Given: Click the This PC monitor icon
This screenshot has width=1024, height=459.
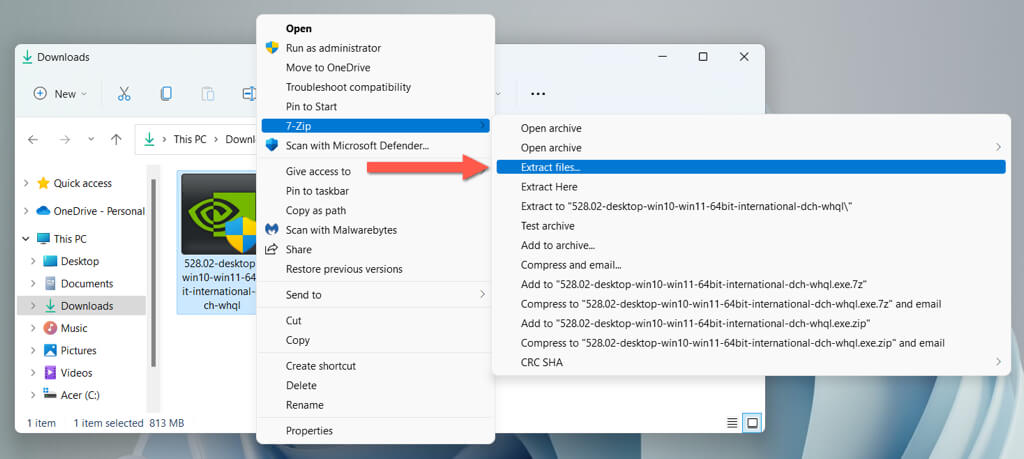Looking at the screenshot, I should point(43,239).
